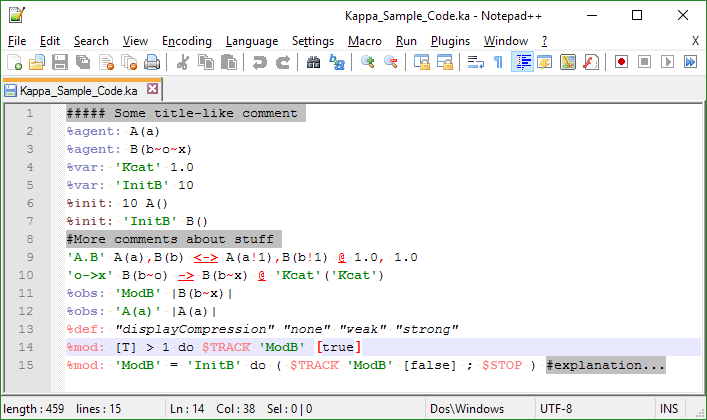707x420 pixels.
Task: Click the $STOP keyword on line 15
Action: (502, 365)
